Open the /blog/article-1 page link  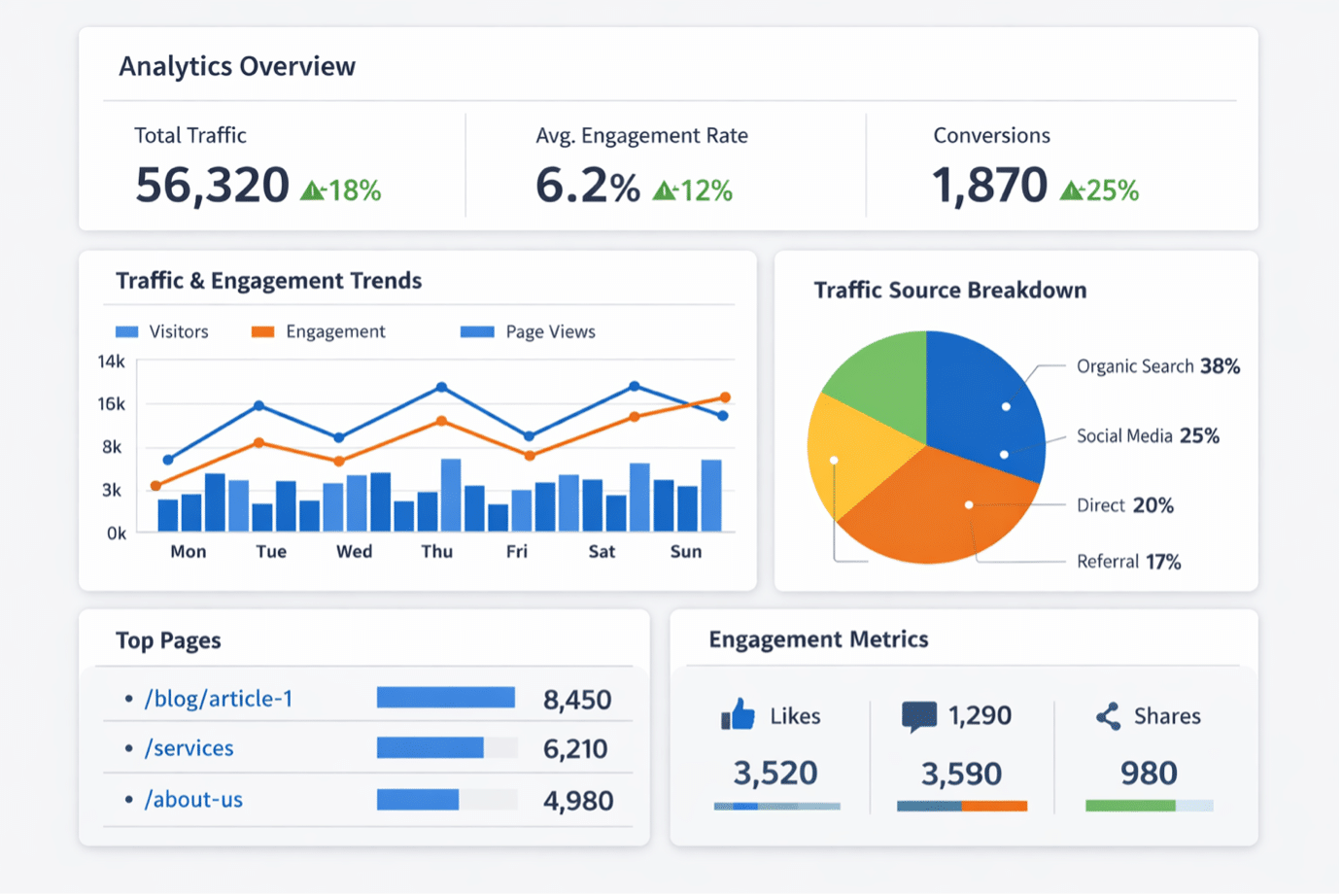click(219, 699)
